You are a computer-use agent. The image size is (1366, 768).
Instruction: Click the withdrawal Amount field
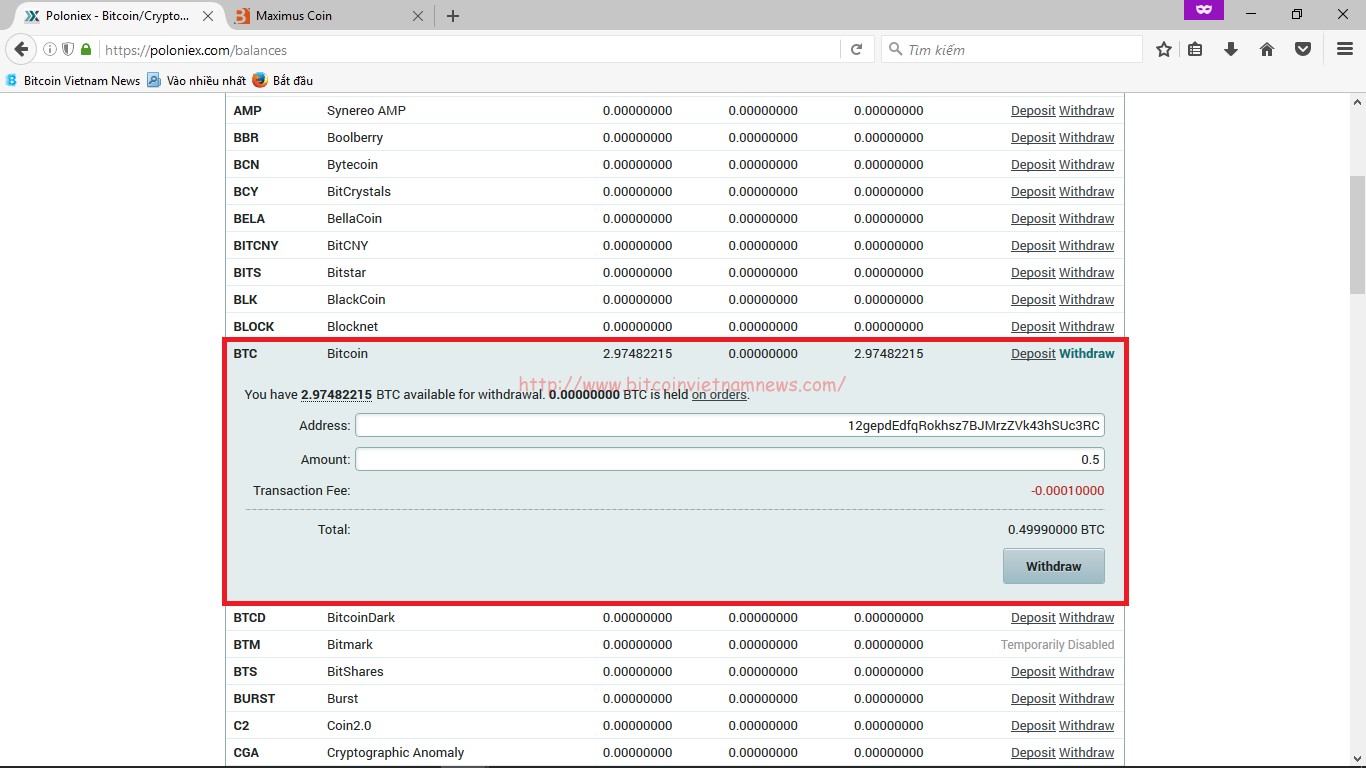(x=730, y=459)
